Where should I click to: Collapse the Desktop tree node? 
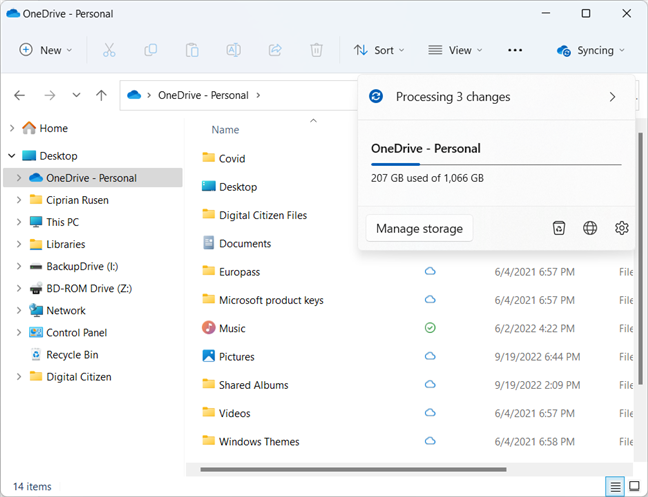pyautogui.click(x=12, y=156)
